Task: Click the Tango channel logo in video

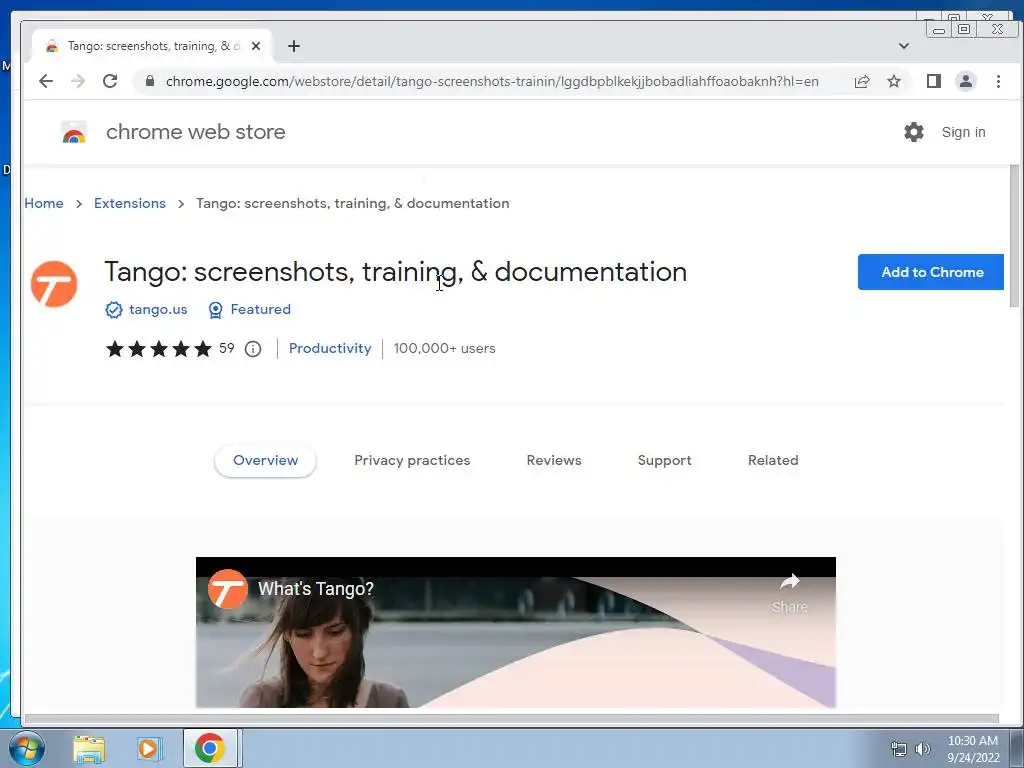Action: pos(227,588)
